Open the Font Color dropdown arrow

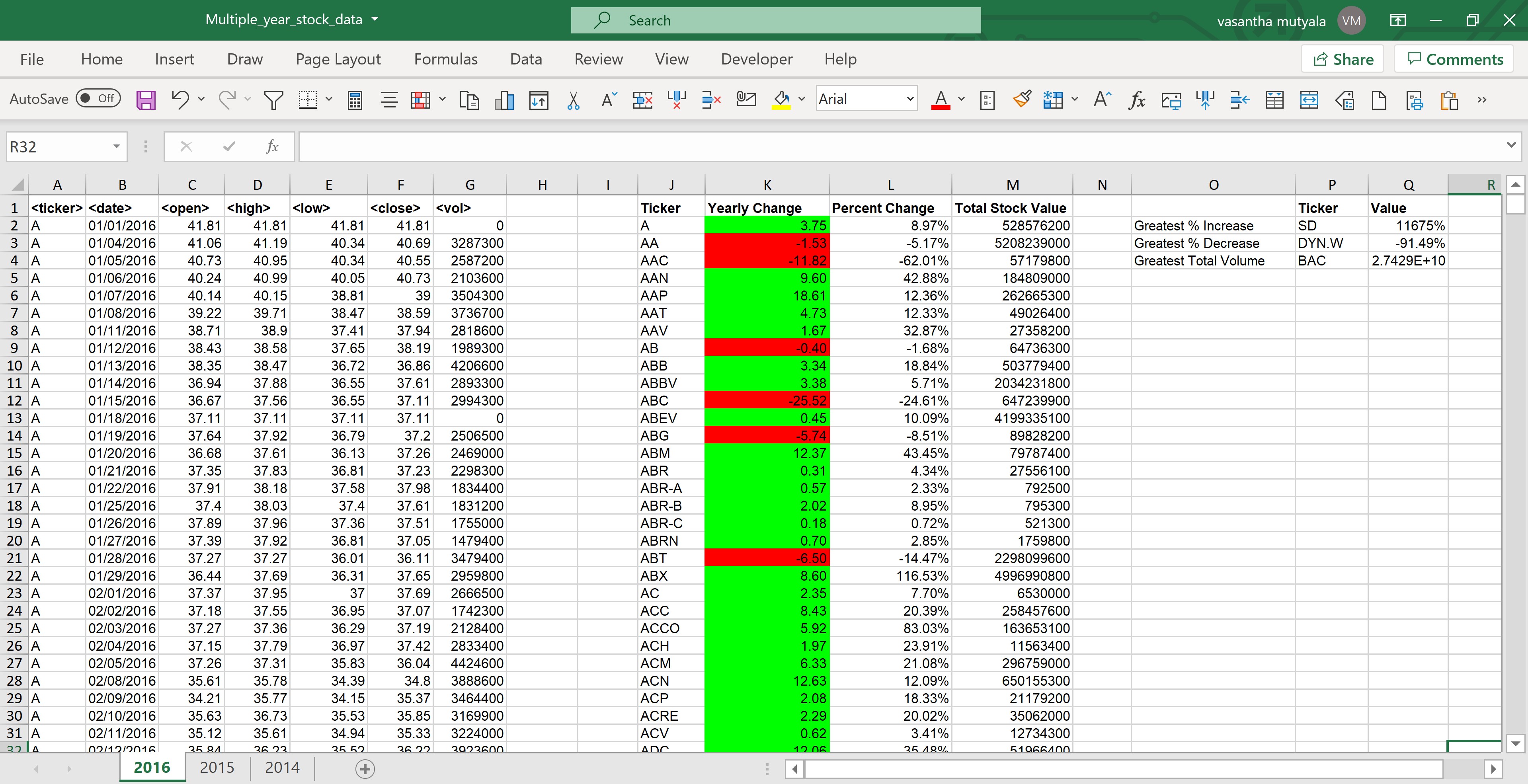[962, 99]
